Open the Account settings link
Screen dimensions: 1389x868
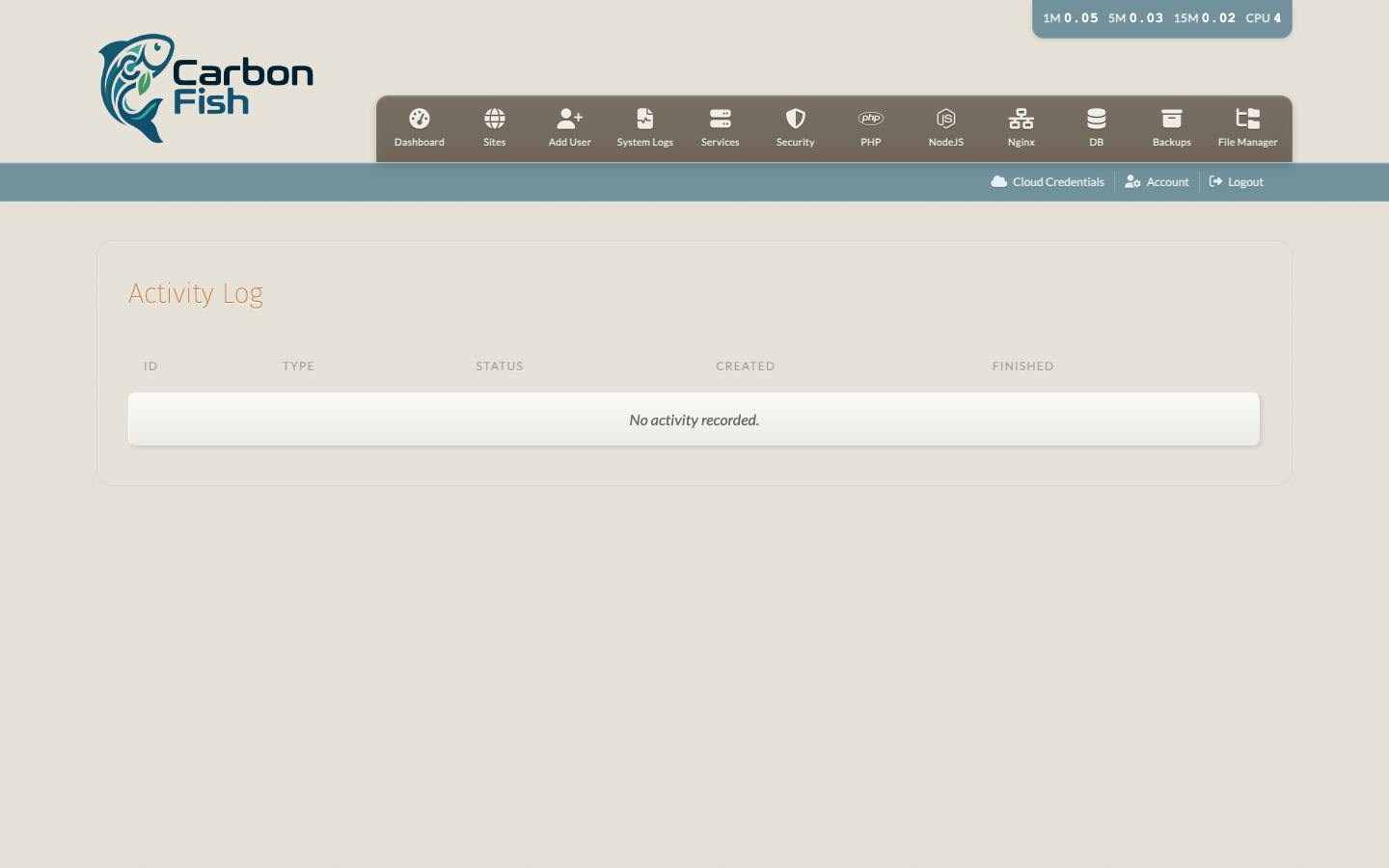coord(1157,182)
